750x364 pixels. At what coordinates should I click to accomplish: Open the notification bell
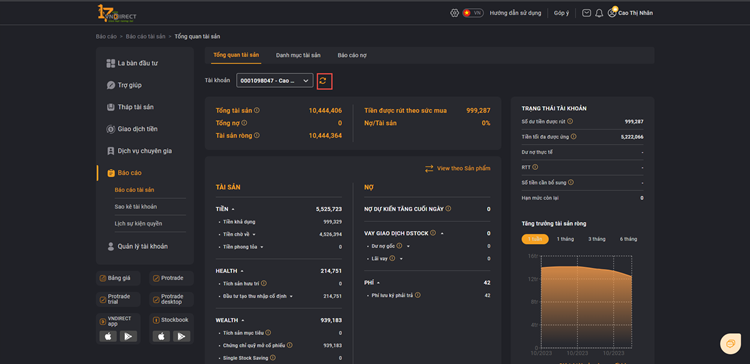pyautogui.click(x=599, y=13)
